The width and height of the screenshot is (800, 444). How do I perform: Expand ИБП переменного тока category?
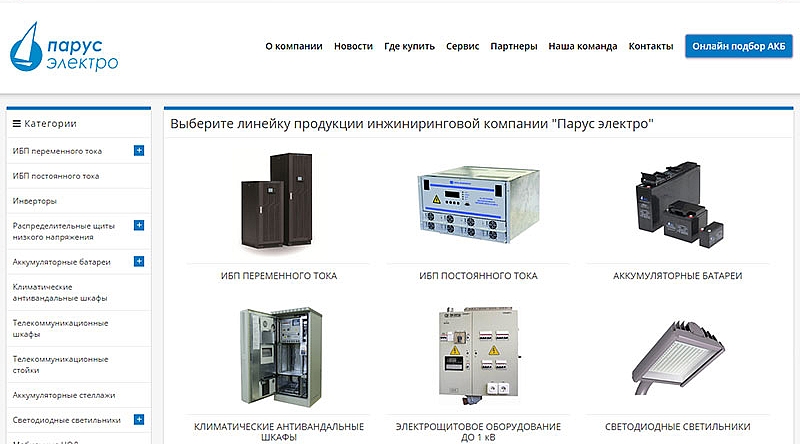click(139, 151)
